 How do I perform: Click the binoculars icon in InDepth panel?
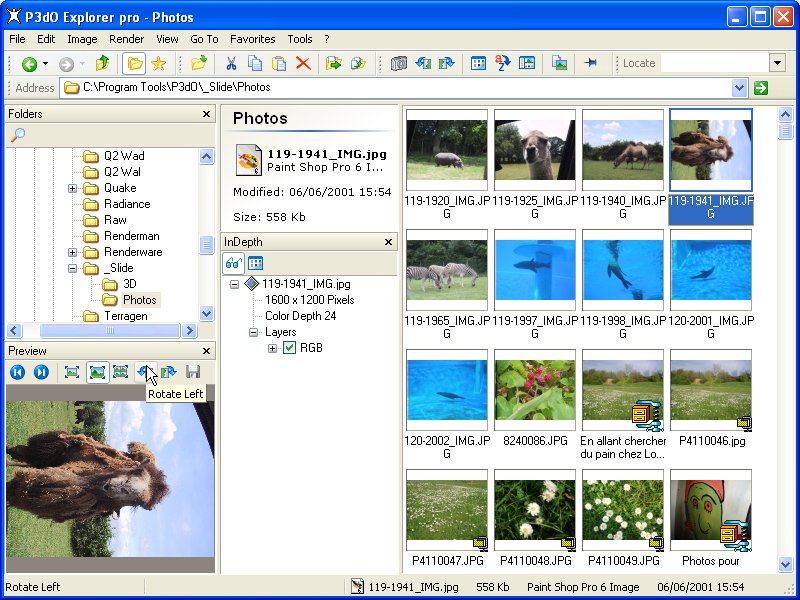[x=233, y=263]
